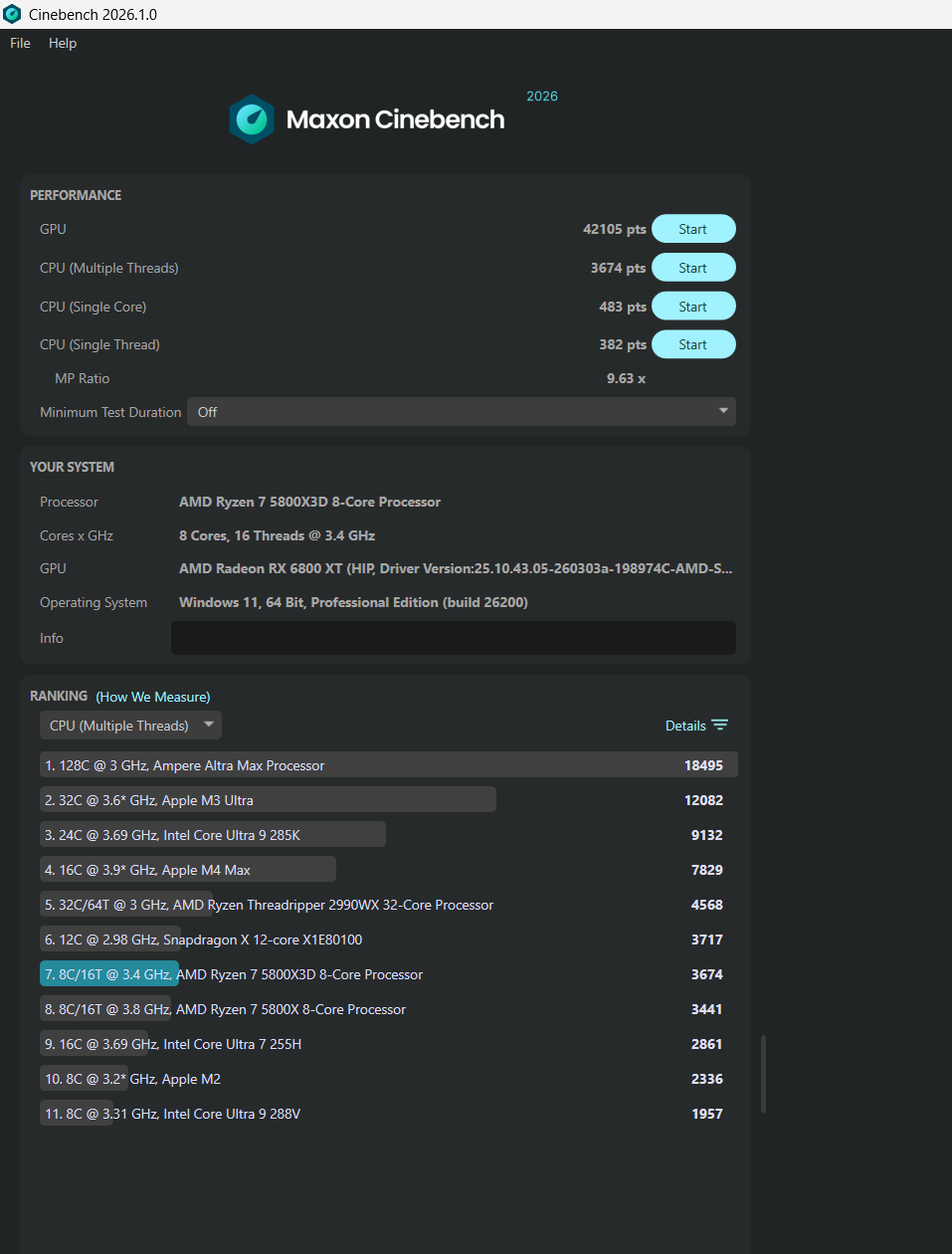Click the GPU score 42105 pts
Viewport: 952px width, 1254px height.
[614, 229]
